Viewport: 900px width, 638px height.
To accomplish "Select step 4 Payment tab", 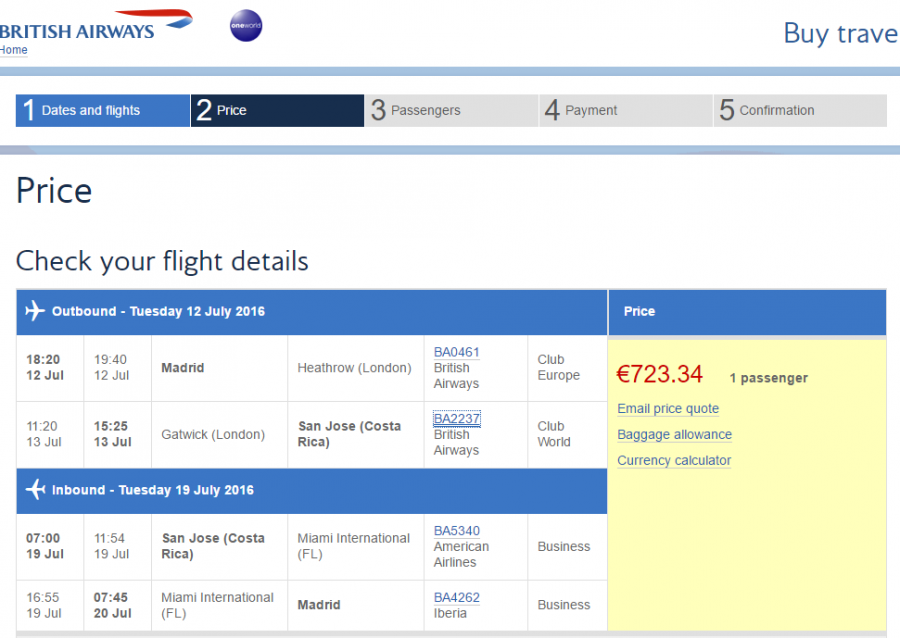I will [625, 111].
